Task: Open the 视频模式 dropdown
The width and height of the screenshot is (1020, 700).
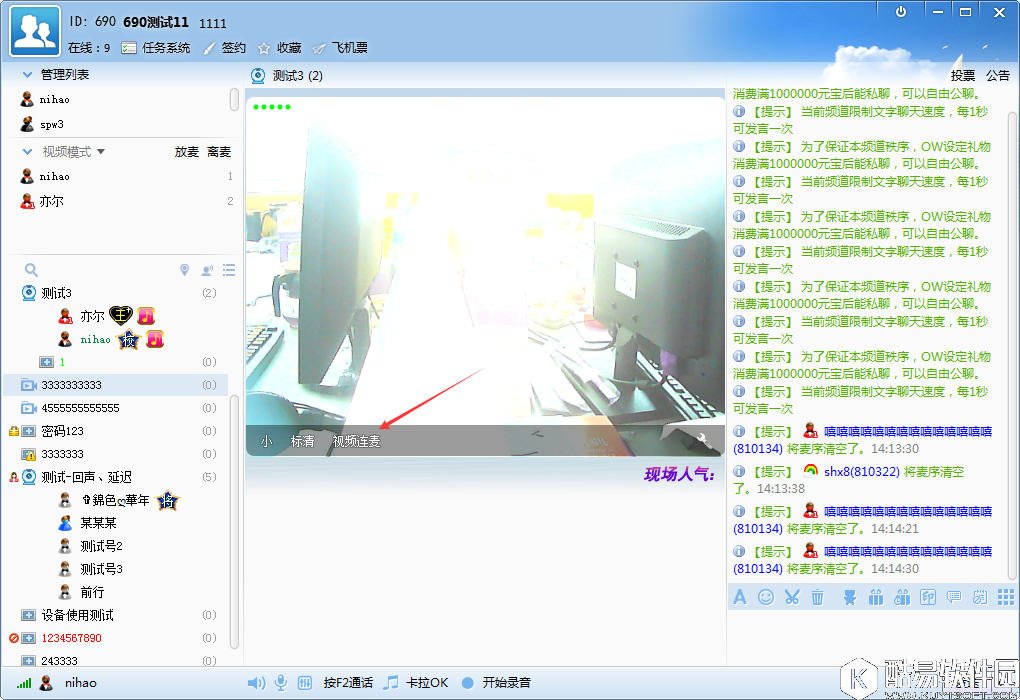Action: pos(85,151)
